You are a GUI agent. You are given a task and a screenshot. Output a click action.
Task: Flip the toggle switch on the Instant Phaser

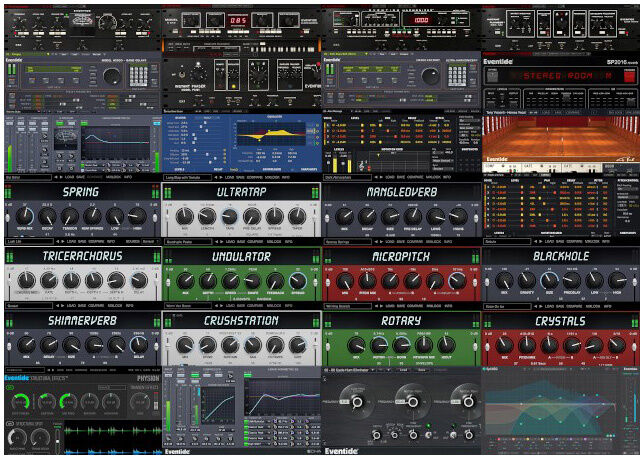(180, 75)
